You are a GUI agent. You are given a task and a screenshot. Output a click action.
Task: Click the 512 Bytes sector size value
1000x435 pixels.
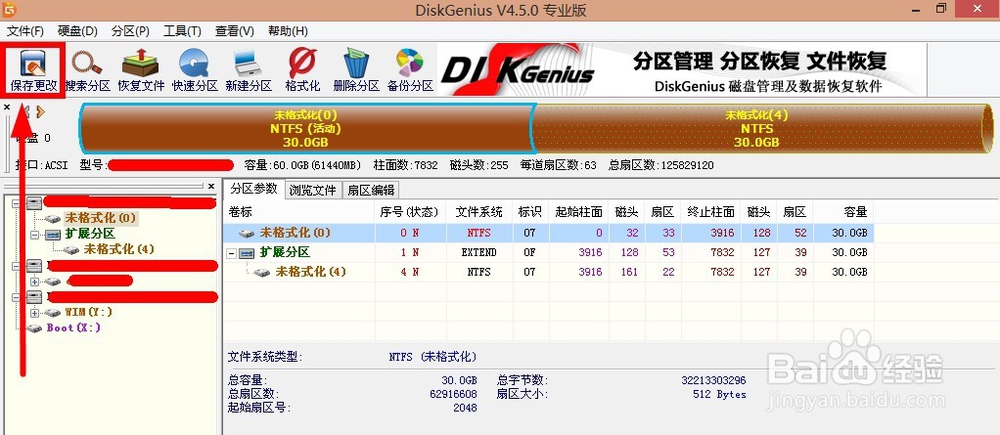[719, 395]
